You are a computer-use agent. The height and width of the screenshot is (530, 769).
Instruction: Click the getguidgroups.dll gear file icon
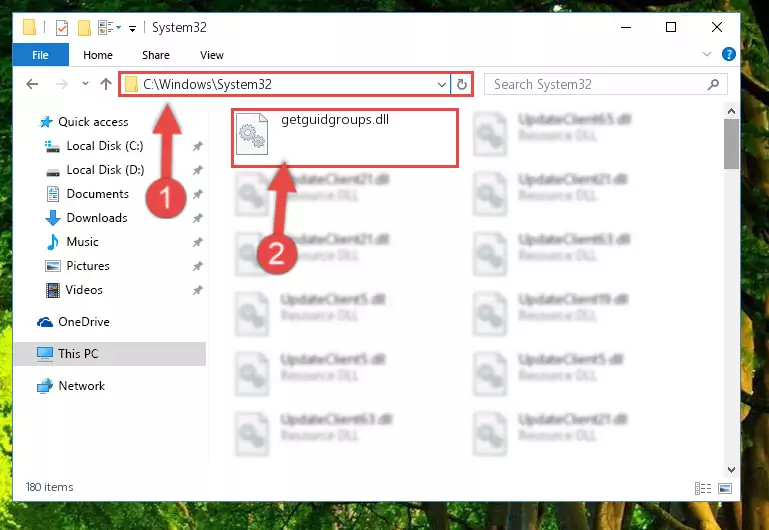252,134
